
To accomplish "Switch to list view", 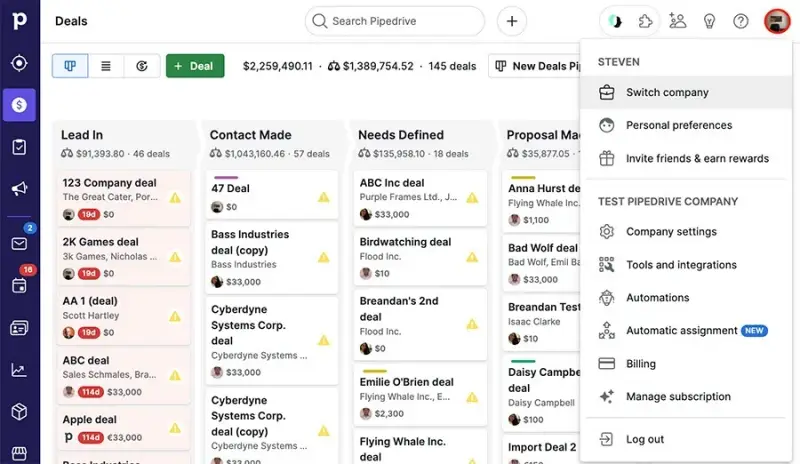I will (106, 66).
